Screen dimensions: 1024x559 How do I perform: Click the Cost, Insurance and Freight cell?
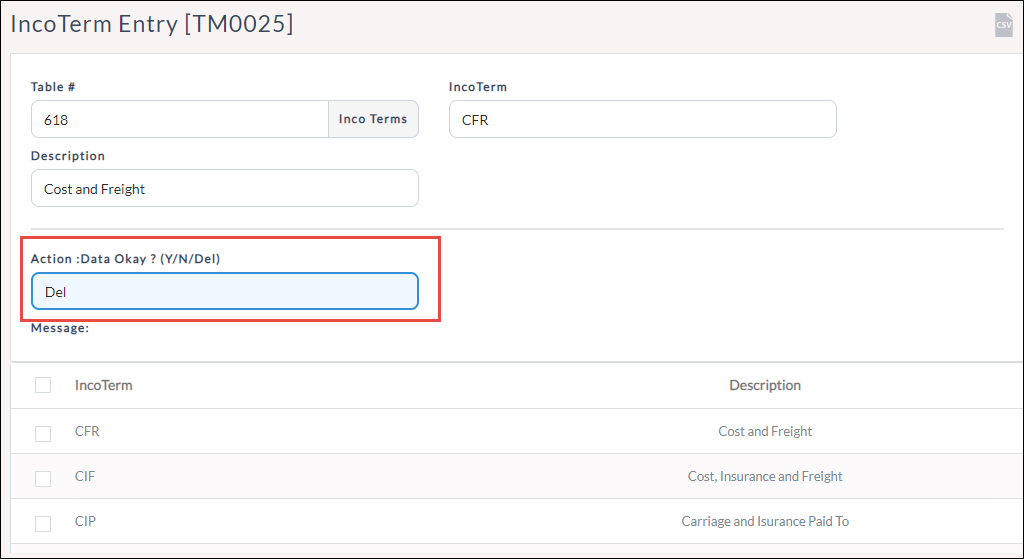click(x=764, y=477)
